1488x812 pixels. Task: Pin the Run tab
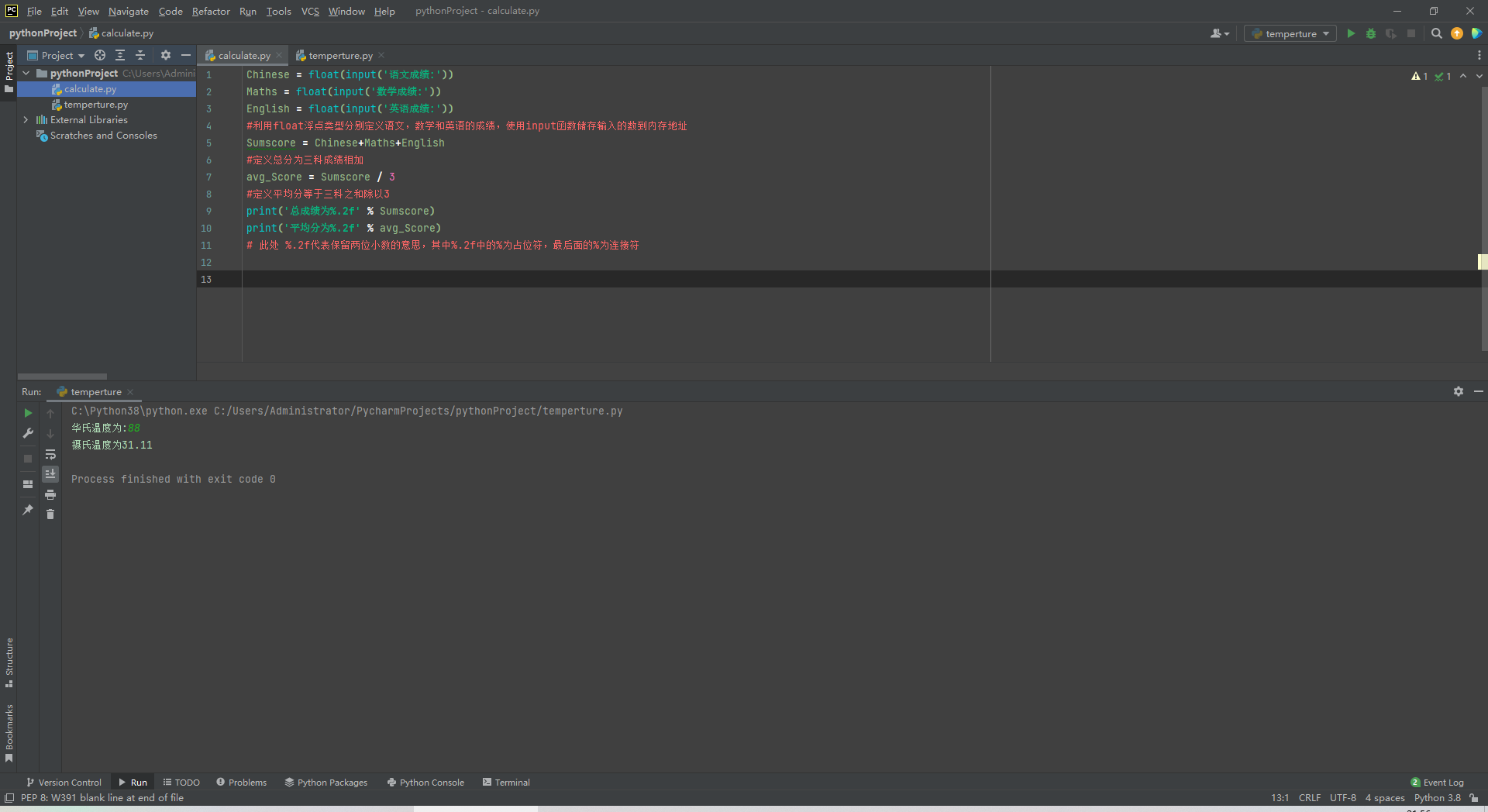coord(28,510)
